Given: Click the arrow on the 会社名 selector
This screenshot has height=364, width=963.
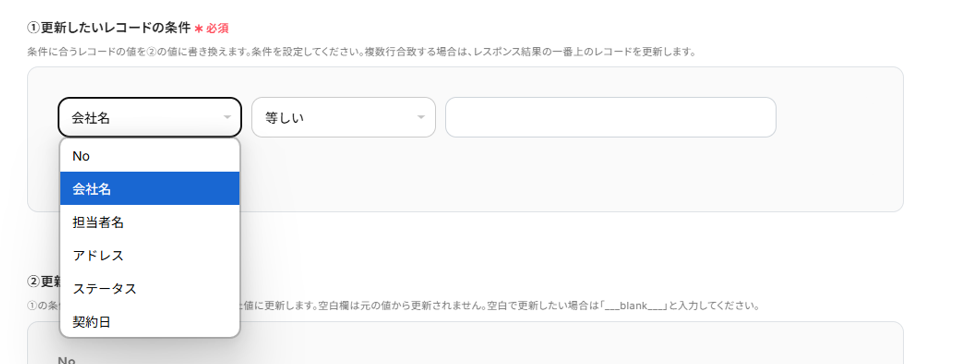Looking at the screenshot, I should pyautogui.click(x=227, y=117).
